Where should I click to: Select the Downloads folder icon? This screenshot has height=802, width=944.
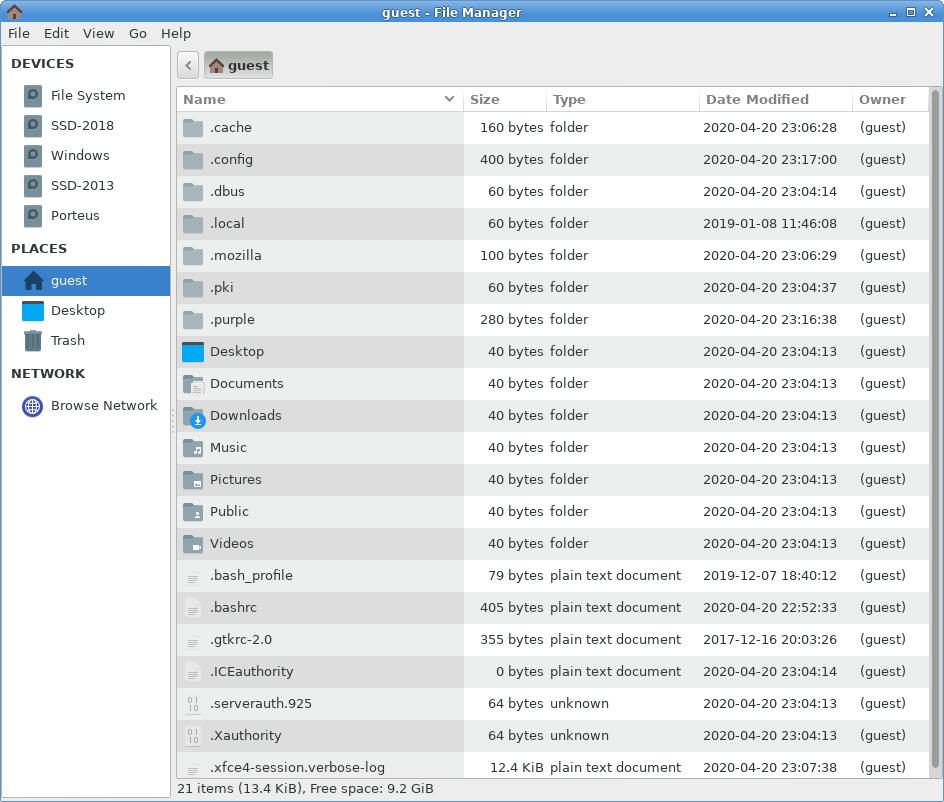click(193, 416)
